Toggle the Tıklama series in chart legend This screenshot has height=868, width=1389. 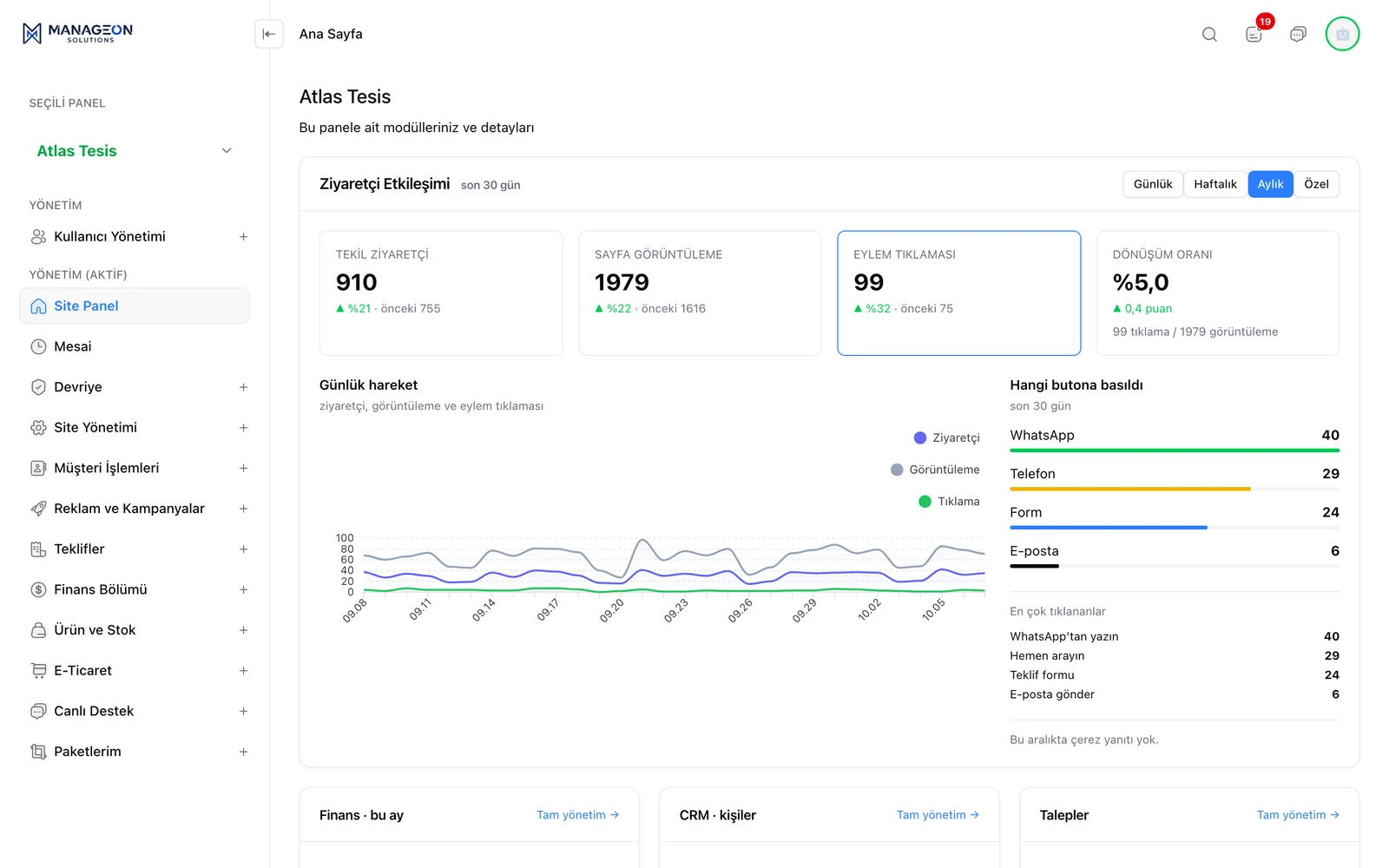(x=949, y=502)
